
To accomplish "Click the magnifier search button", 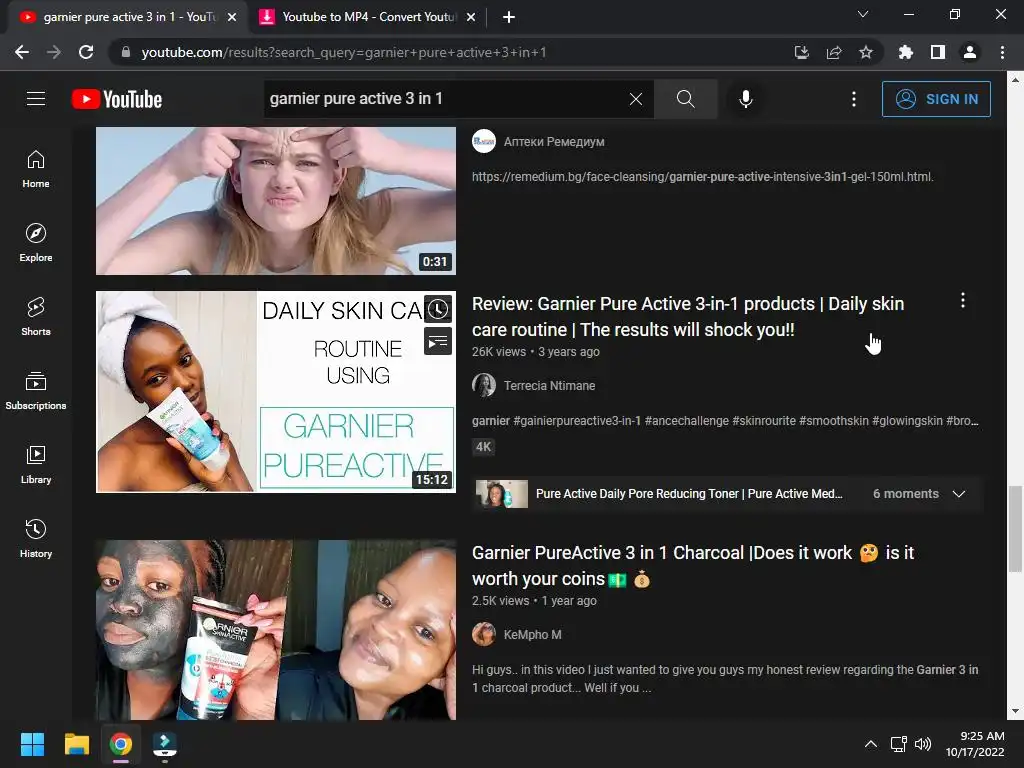I will click(685, 99).
